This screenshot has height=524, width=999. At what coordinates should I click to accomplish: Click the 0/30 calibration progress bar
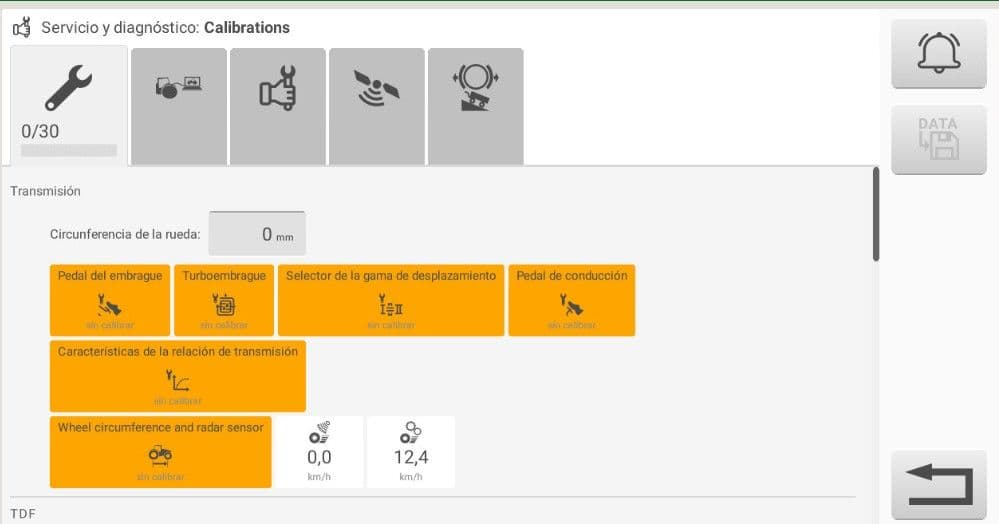(x=69, y=151)
